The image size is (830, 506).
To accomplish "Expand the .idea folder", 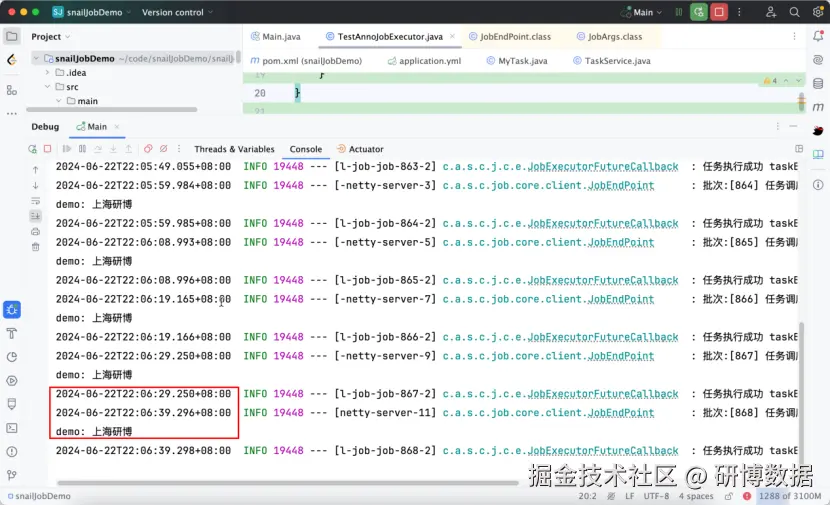I will (x=47, y=73).
